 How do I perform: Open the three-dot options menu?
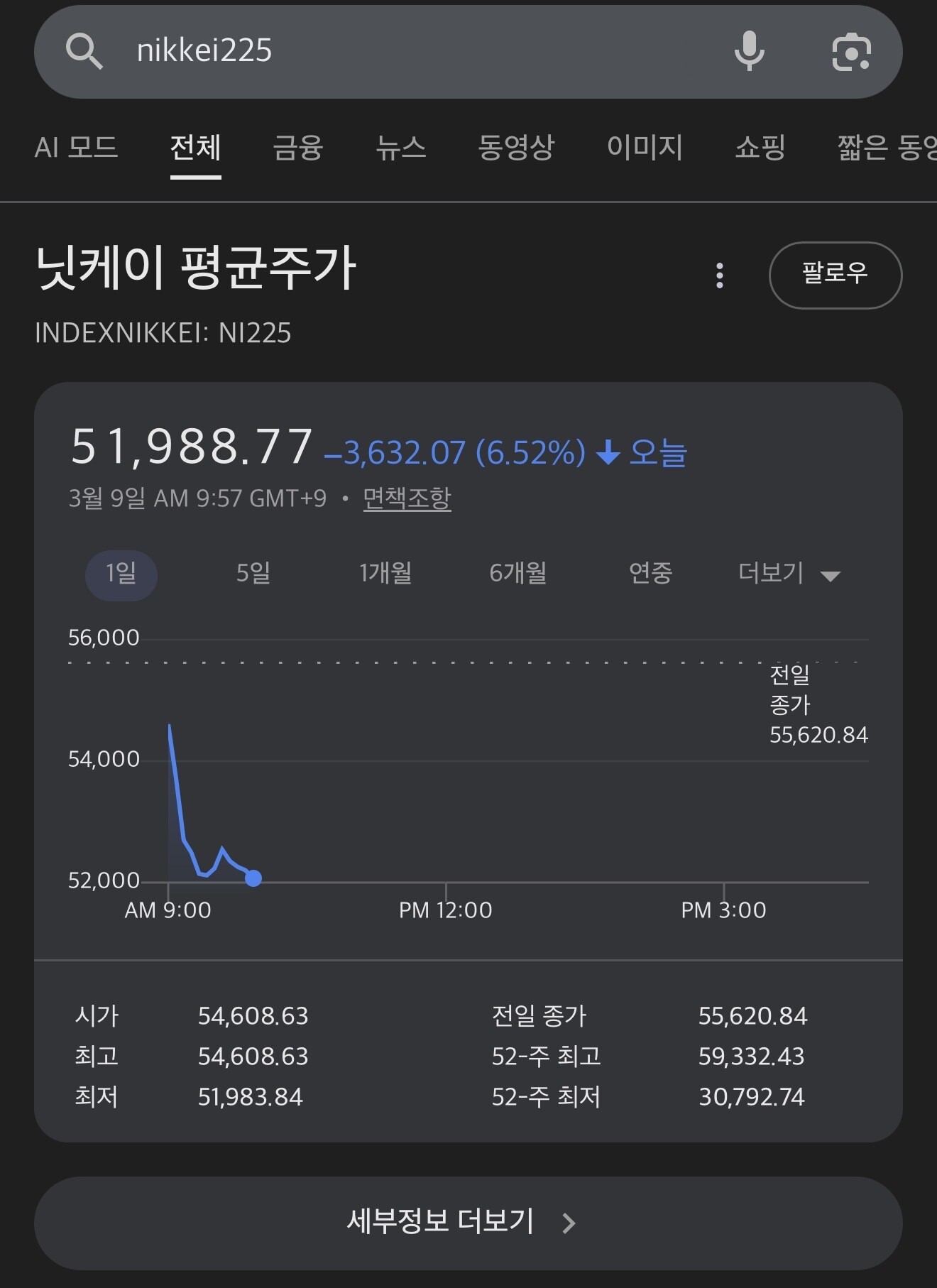click(x=720, y=275)
